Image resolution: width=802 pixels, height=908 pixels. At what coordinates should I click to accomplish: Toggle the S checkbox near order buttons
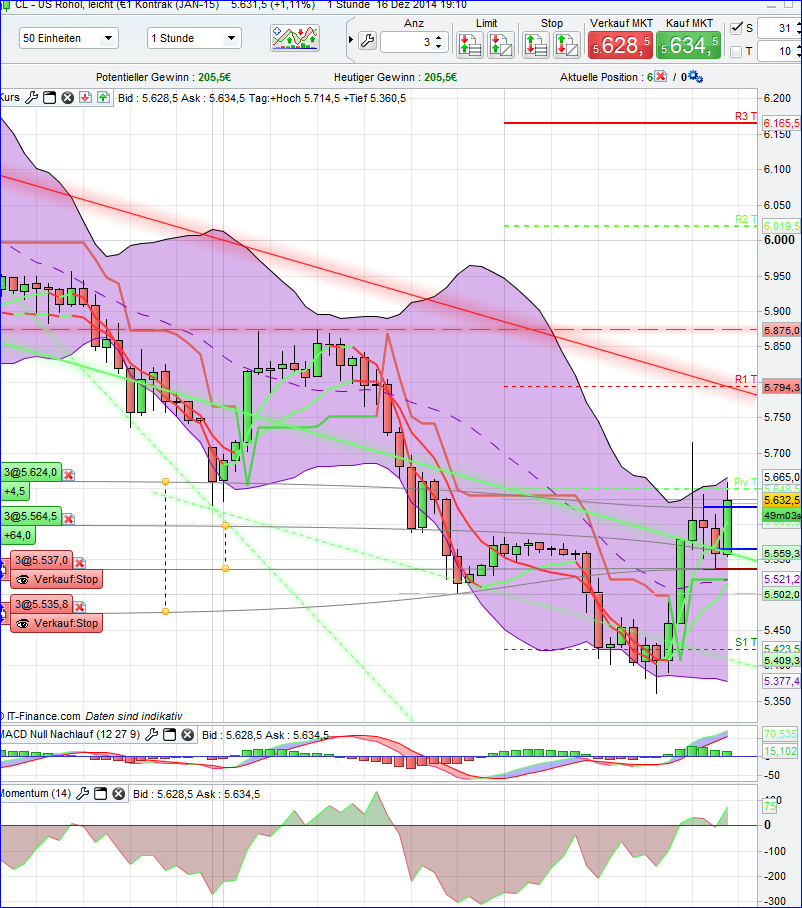pos(736,30)
